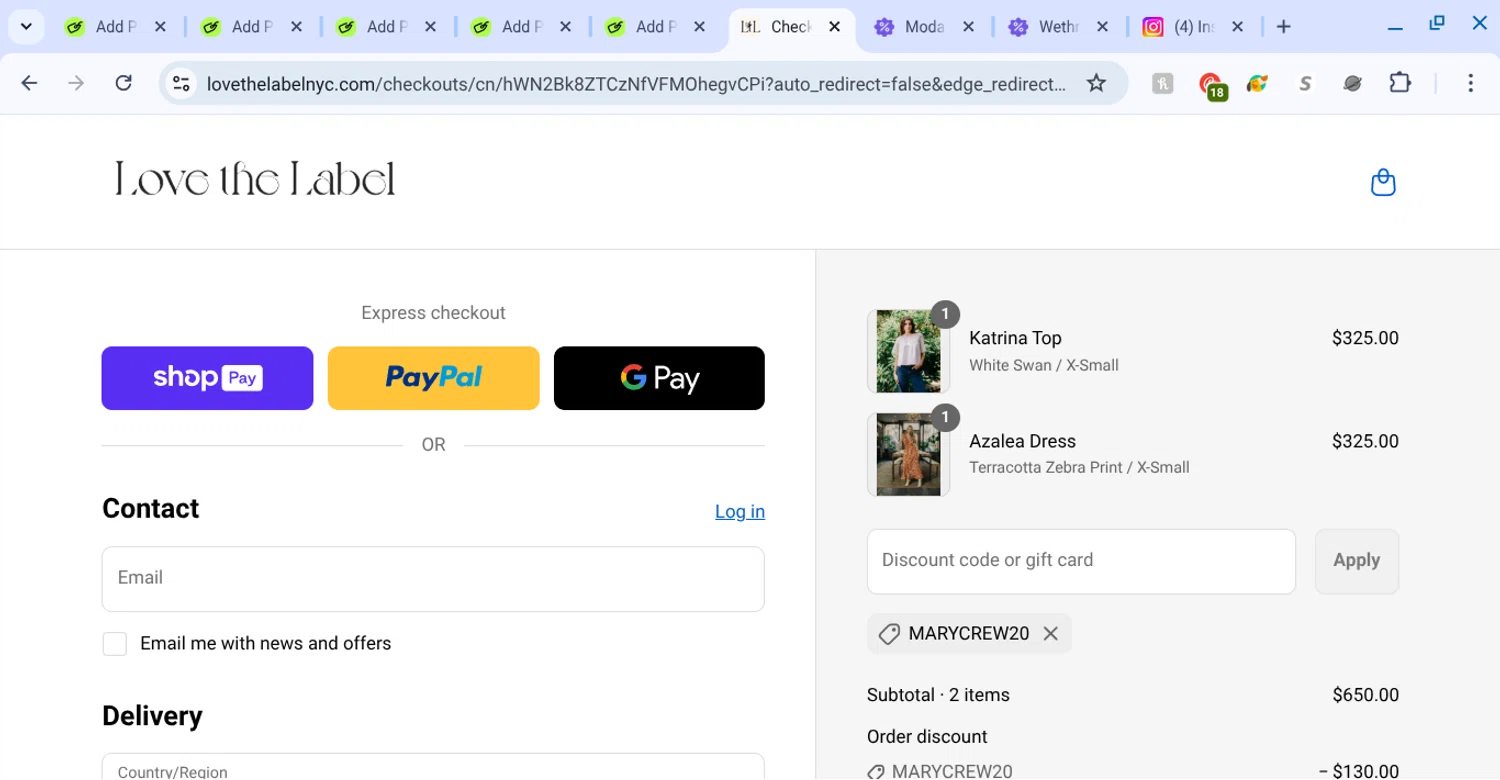
Task: Open Chrome three-dot menu
Action: click(1470, 83)
